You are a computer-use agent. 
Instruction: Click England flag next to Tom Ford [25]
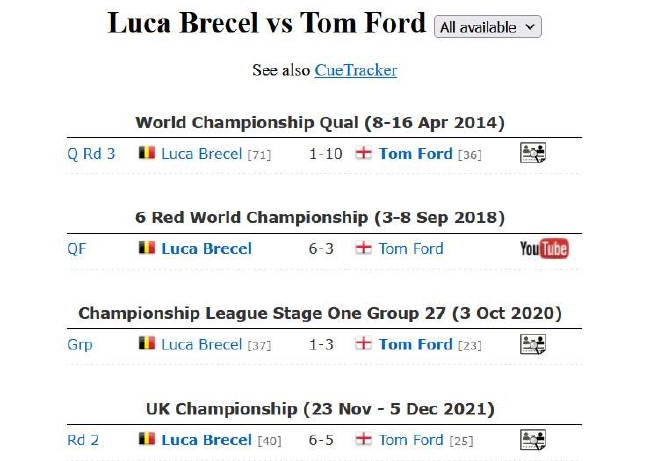point(364,439)
